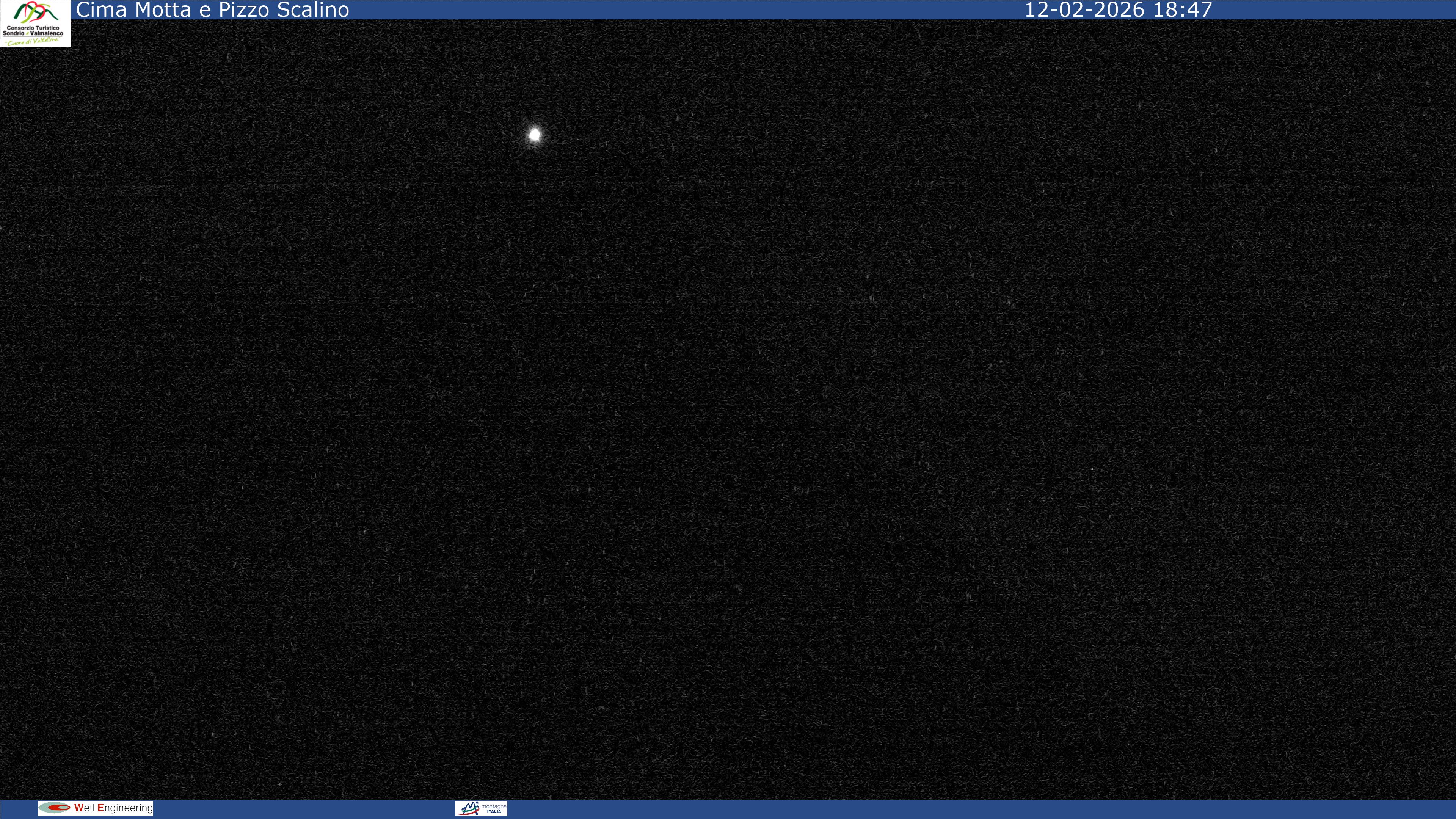1456x819 pixels.
Task: Click the time 18:47 in header
Action: pos(1183,9)
